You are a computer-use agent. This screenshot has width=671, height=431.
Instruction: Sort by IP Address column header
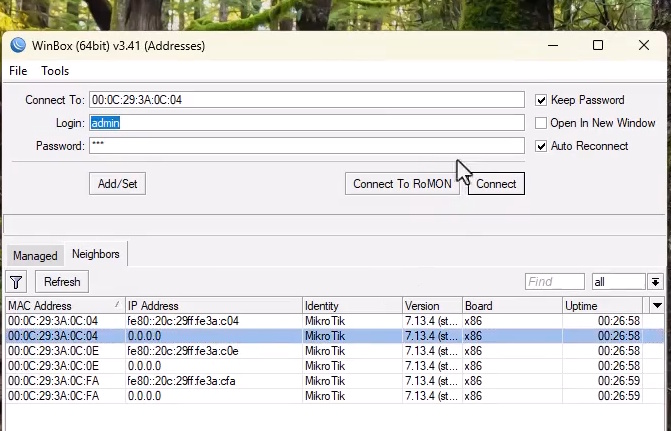pos(214,306)
